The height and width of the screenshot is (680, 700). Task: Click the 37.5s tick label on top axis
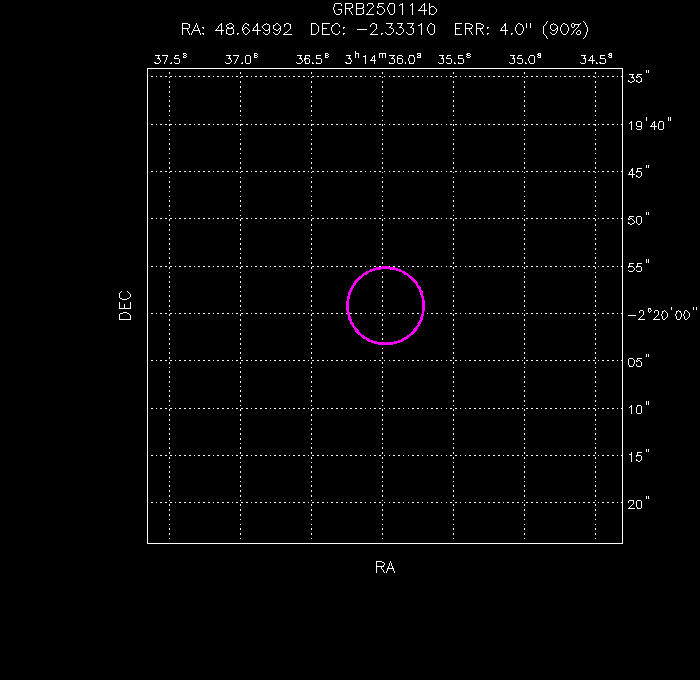click(x=170, y=60)
